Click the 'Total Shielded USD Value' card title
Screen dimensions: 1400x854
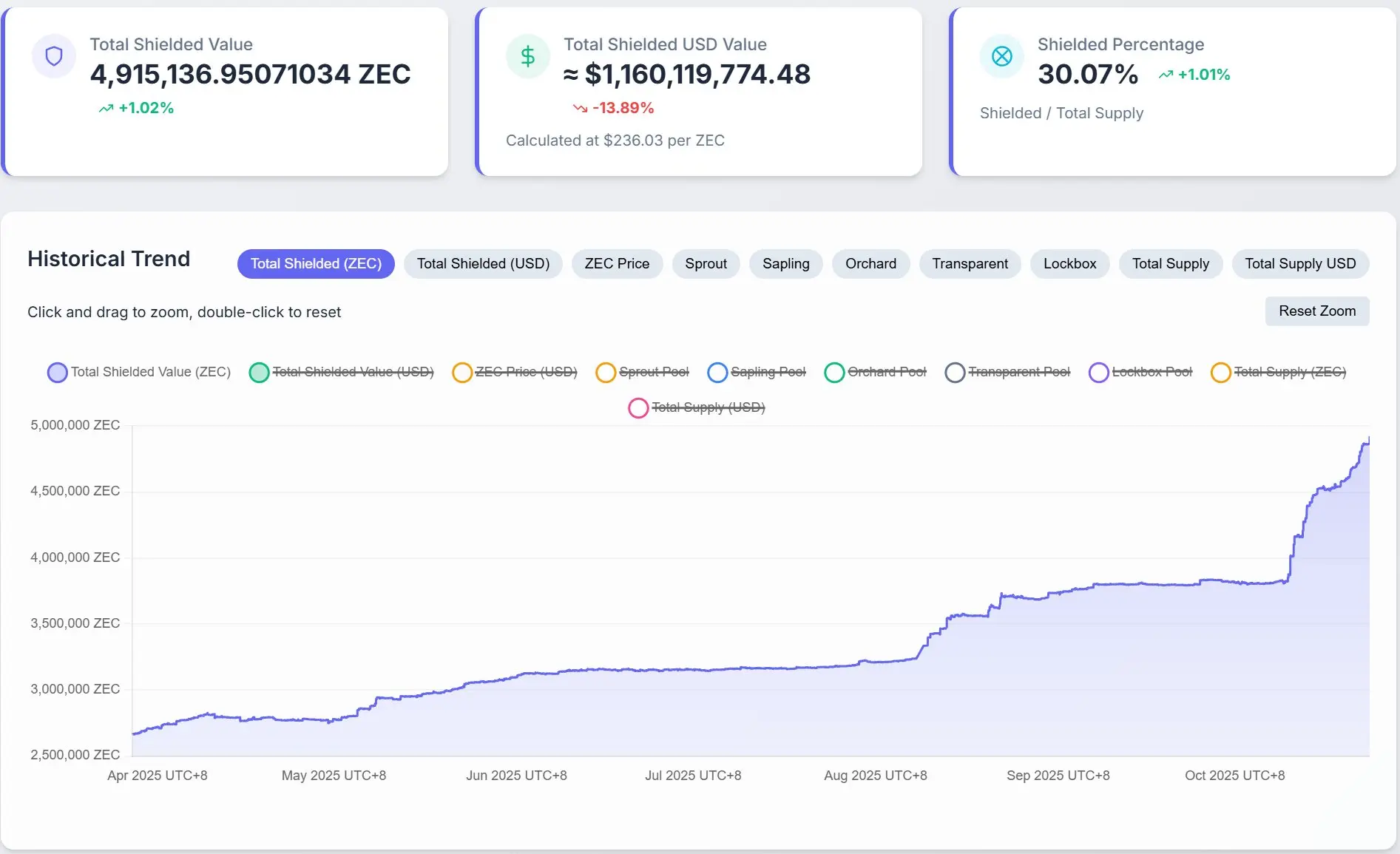pos(666,44)
